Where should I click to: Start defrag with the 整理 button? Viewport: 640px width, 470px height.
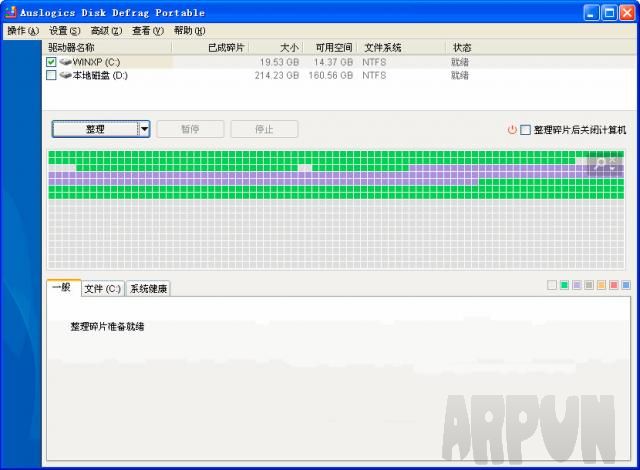pyautogui.click(x=95, y=129)
